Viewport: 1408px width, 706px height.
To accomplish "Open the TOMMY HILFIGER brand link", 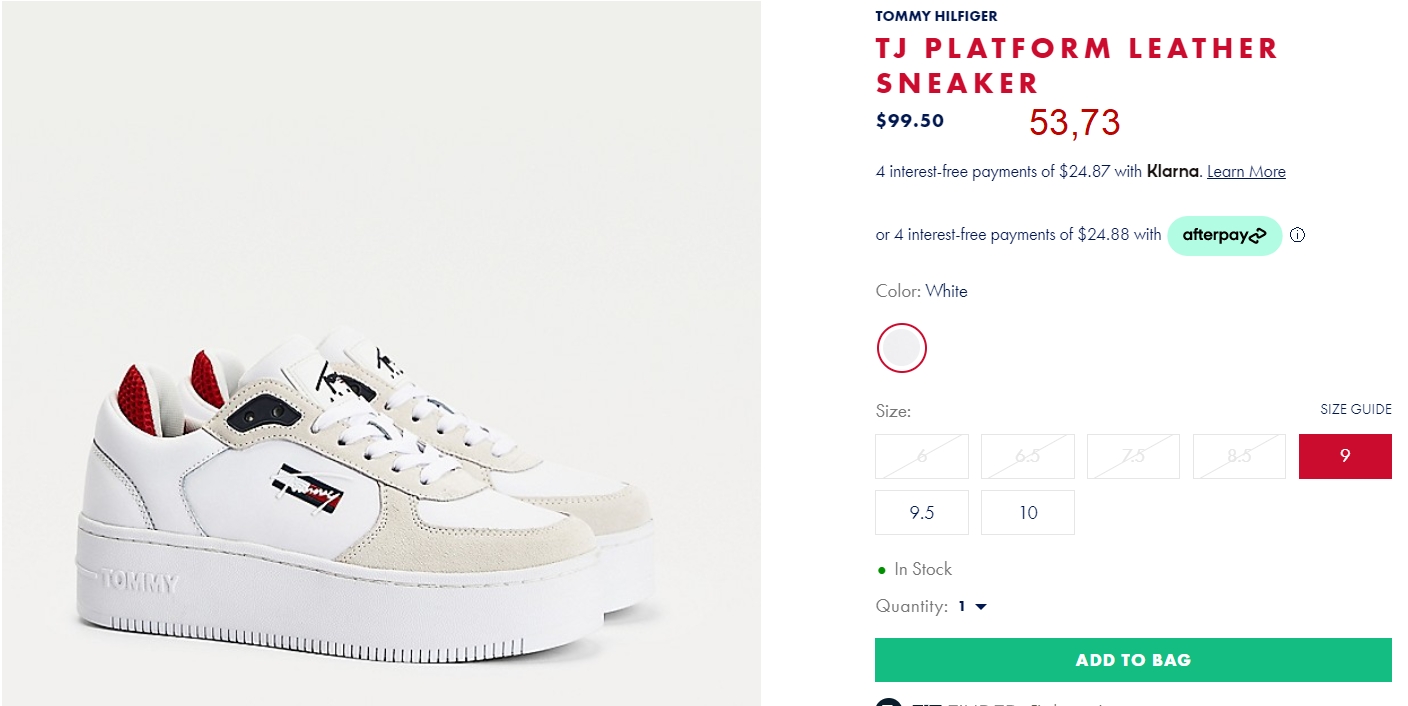I will (x=936, y=16).
